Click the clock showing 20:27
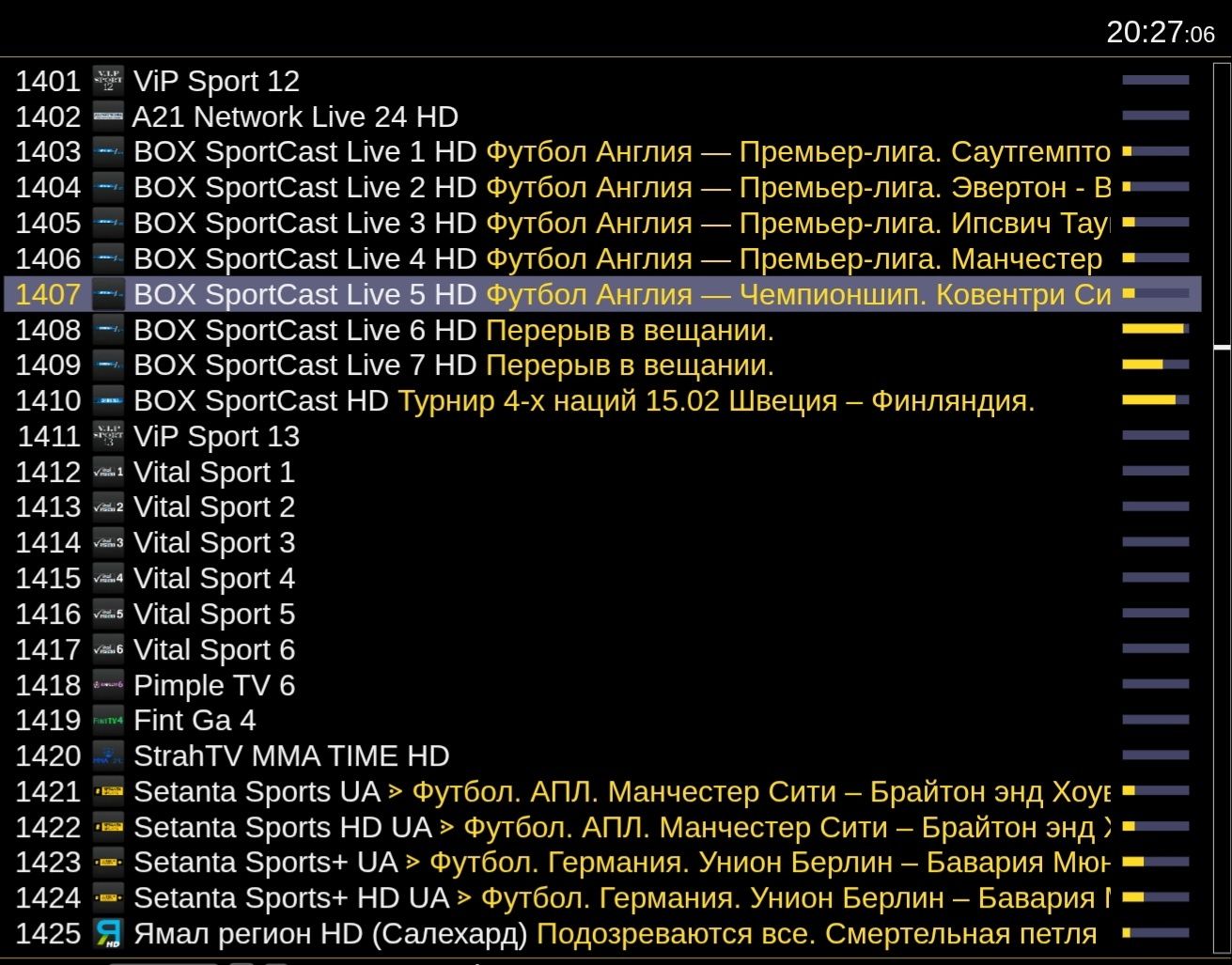Screen dimensions: 1232x965 [1161, 33]
